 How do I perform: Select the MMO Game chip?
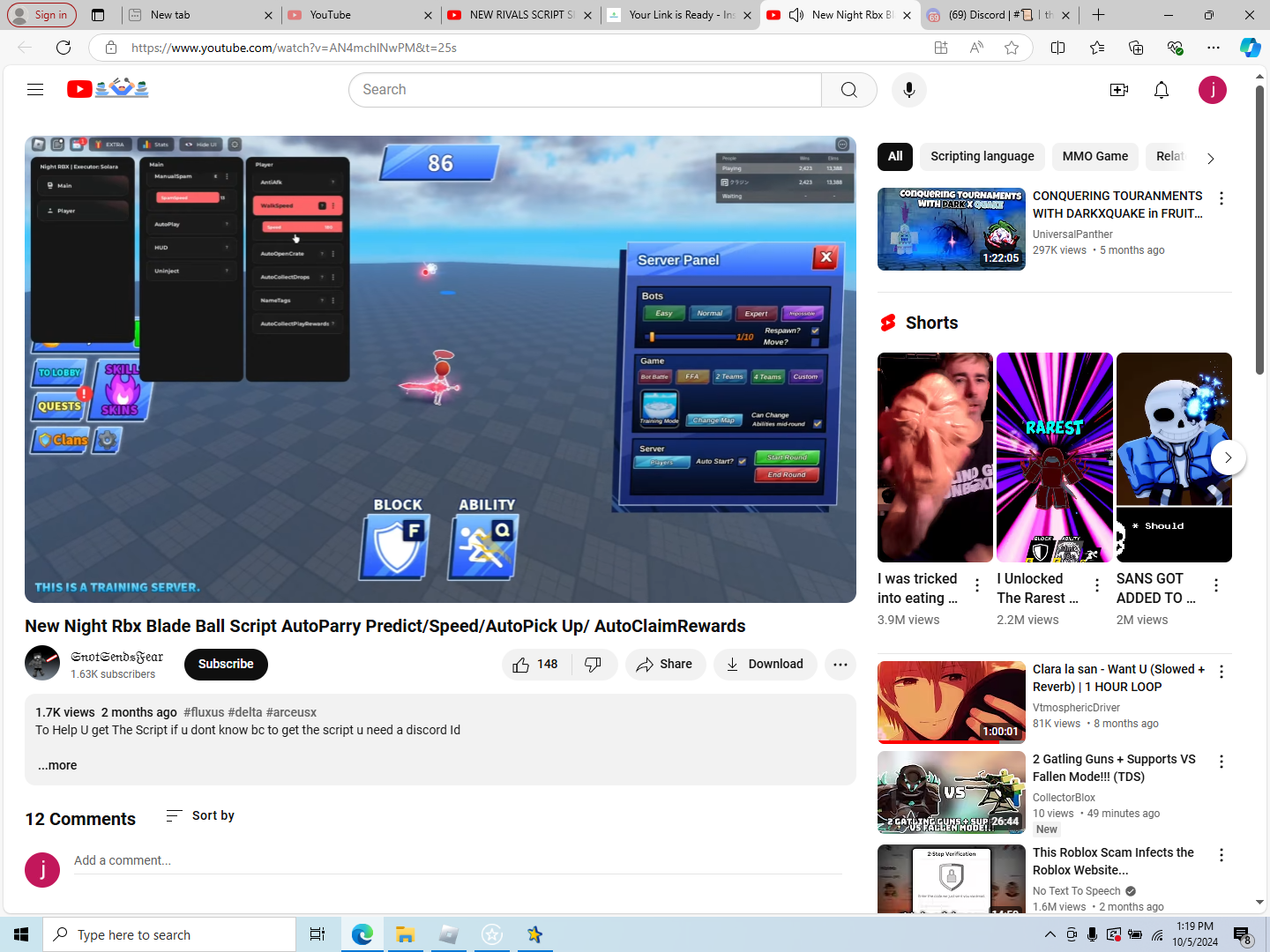[x=1095, y=156]
